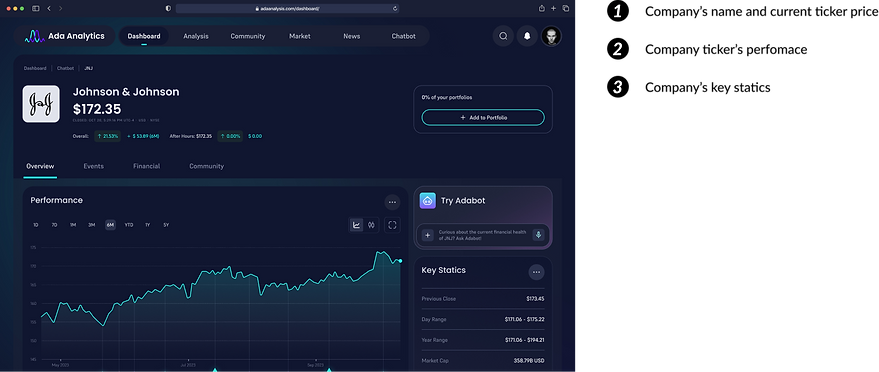Go forward with browser forward arrow
This screenshot has height=372, width=879.
61,8
